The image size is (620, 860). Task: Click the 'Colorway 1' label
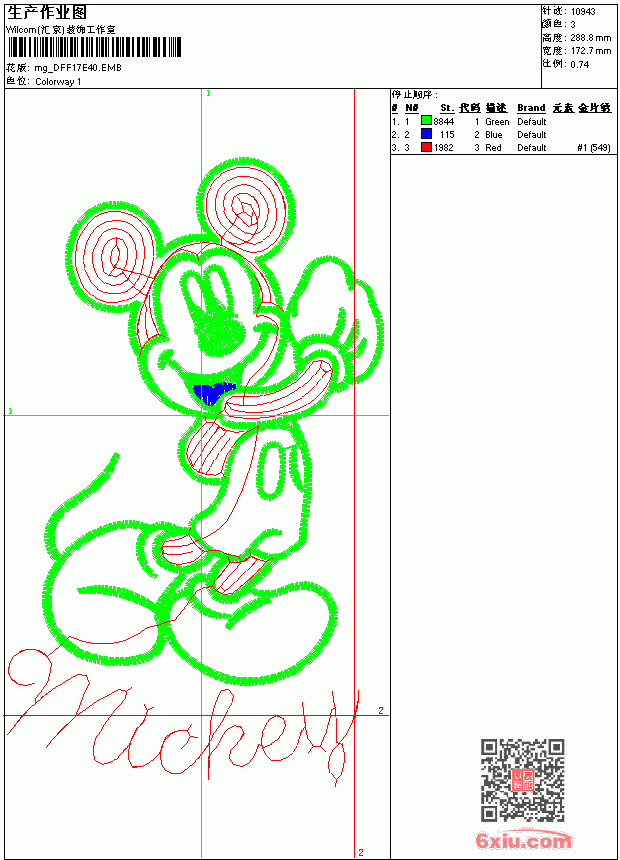58,82
